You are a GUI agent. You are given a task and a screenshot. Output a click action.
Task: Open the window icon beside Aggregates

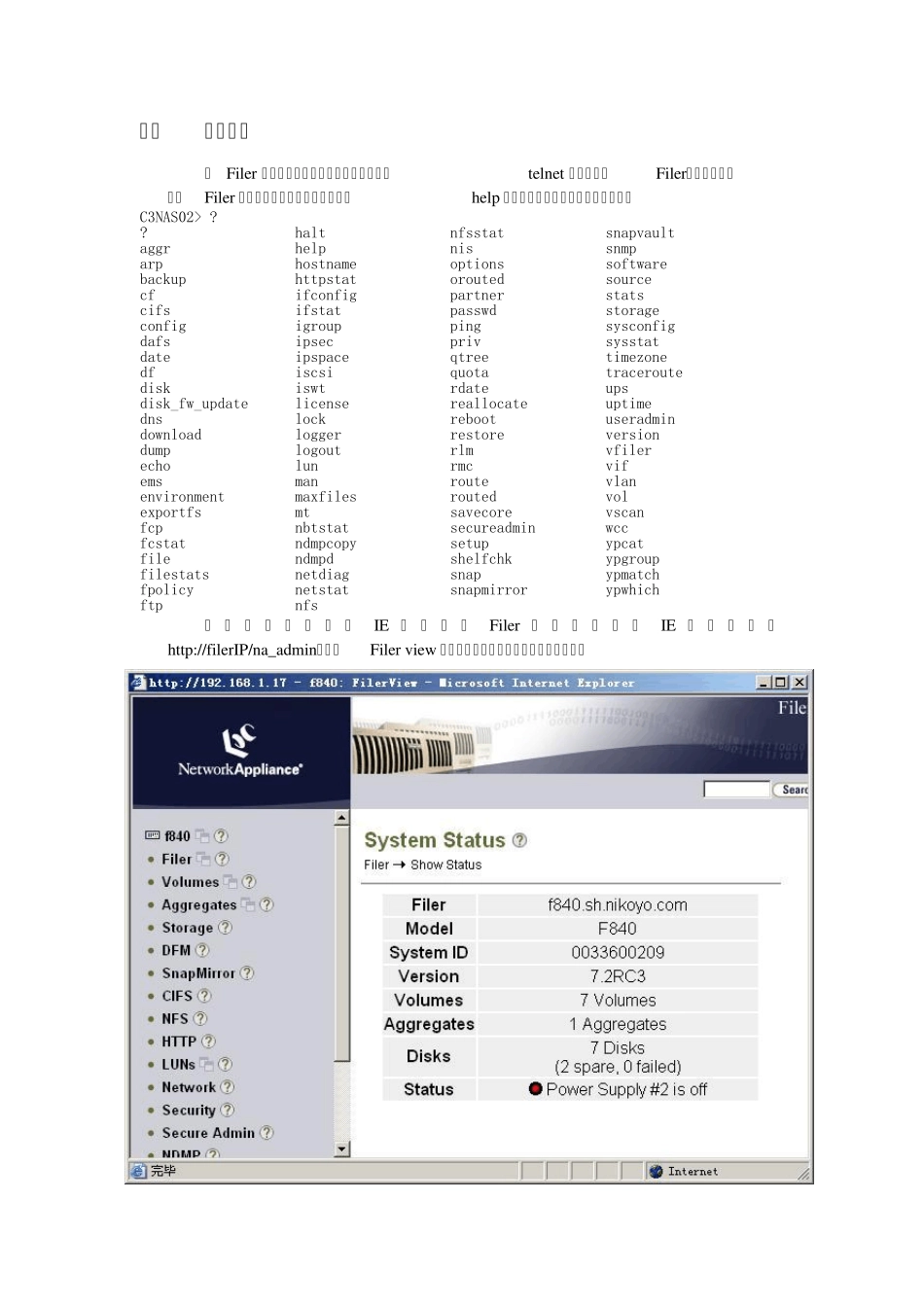tap(248, 904)
